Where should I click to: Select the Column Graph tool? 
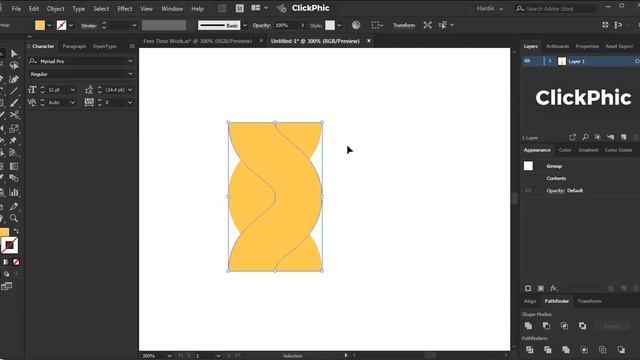[14, 192]
